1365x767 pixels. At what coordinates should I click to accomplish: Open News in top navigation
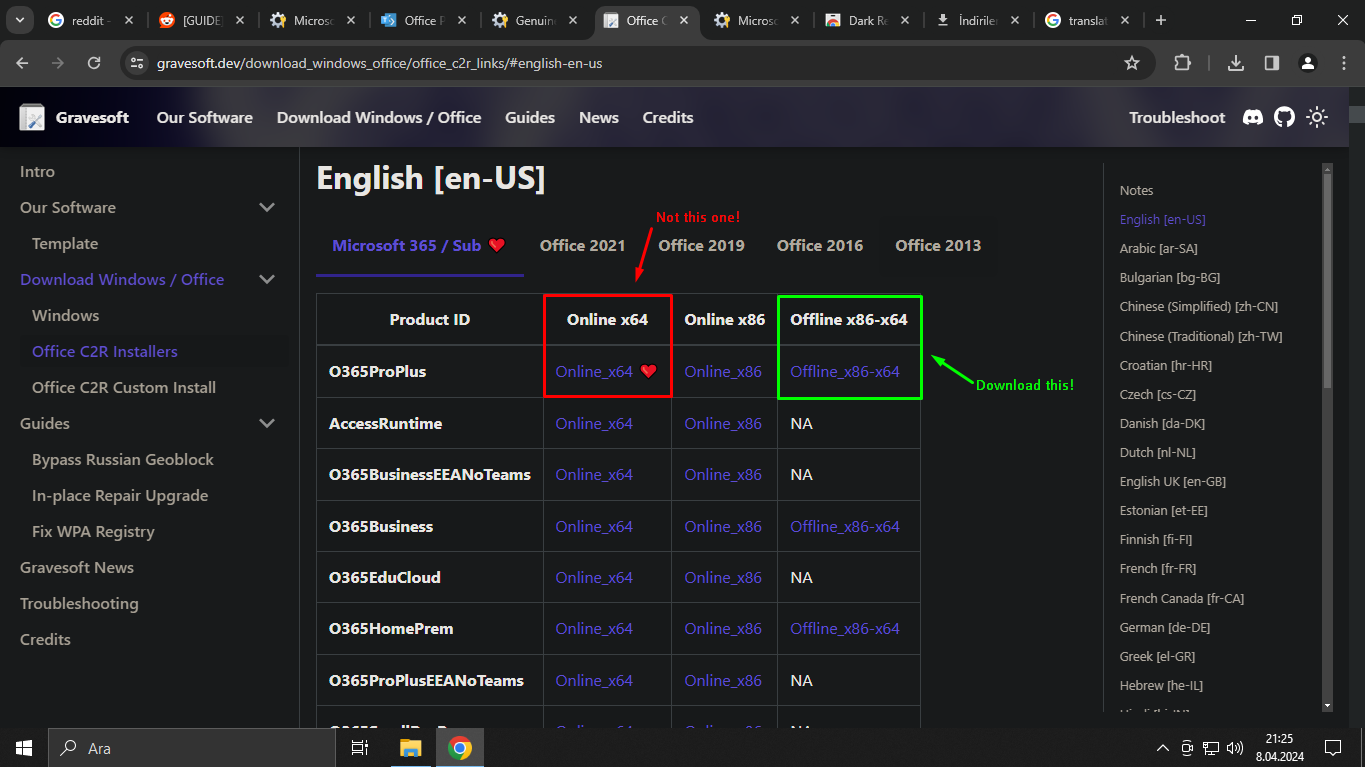(x=599, y=117)
